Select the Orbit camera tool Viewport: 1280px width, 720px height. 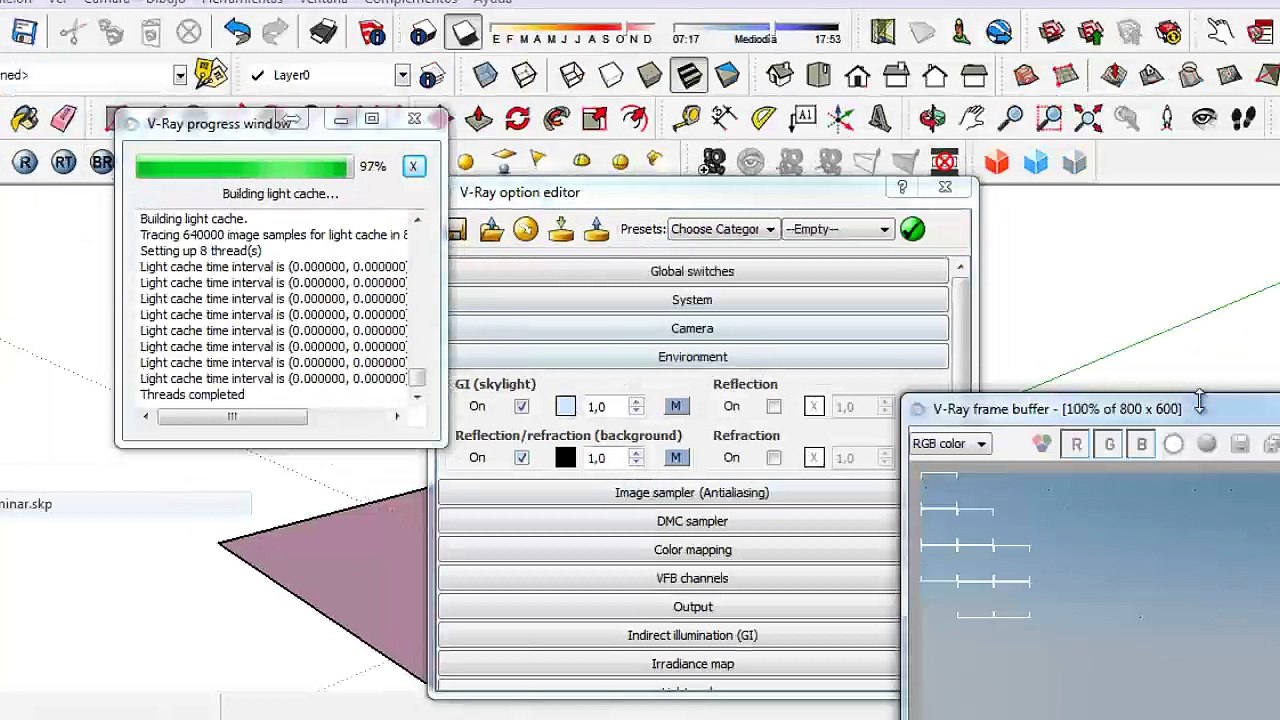932,119
